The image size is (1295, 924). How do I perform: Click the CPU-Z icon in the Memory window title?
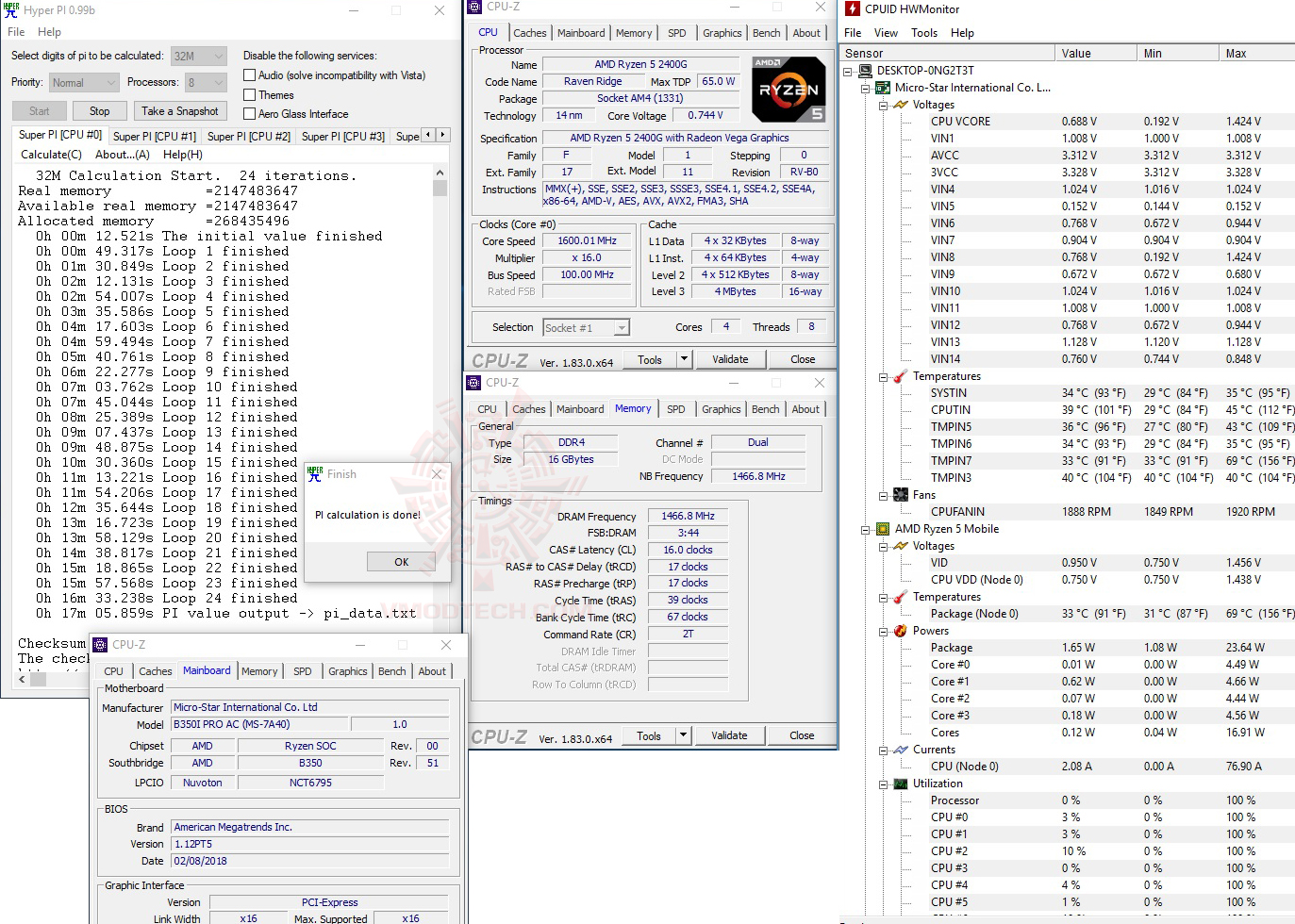pos(474,383)
